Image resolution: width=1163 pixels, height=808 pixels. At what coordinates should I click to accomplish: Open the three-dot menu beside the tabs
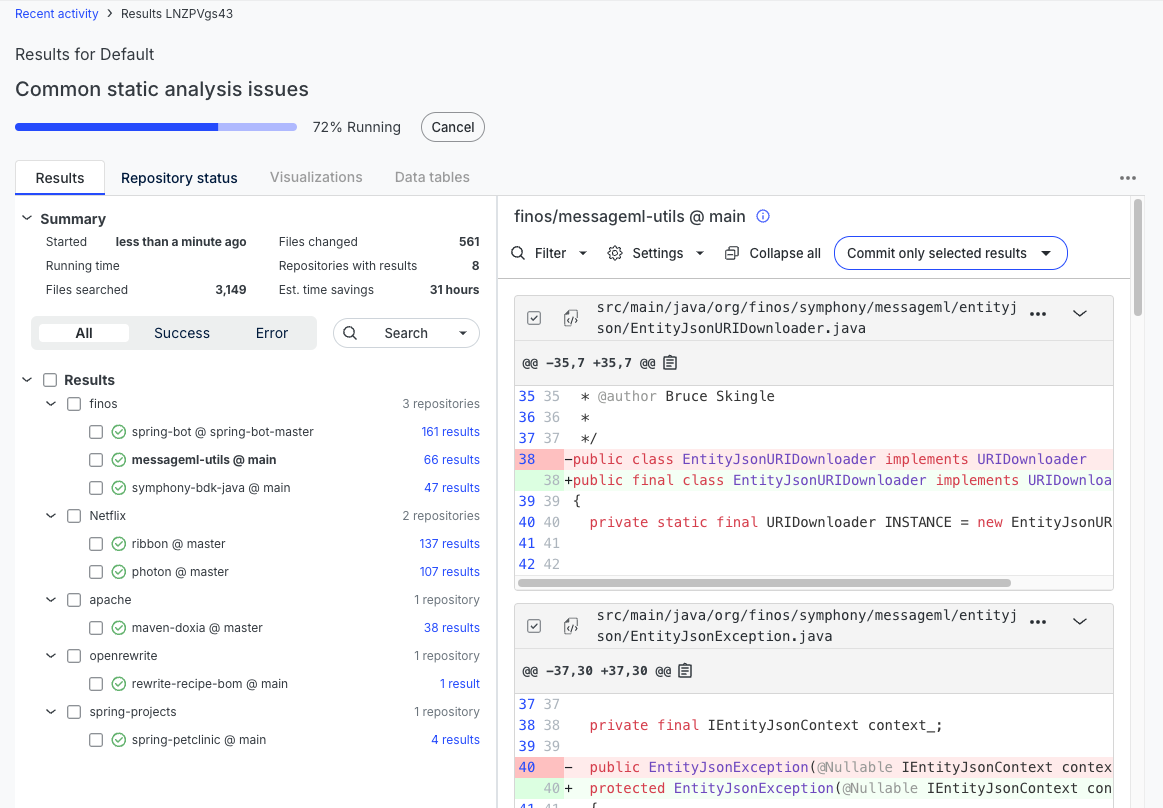click(1127, 178)
